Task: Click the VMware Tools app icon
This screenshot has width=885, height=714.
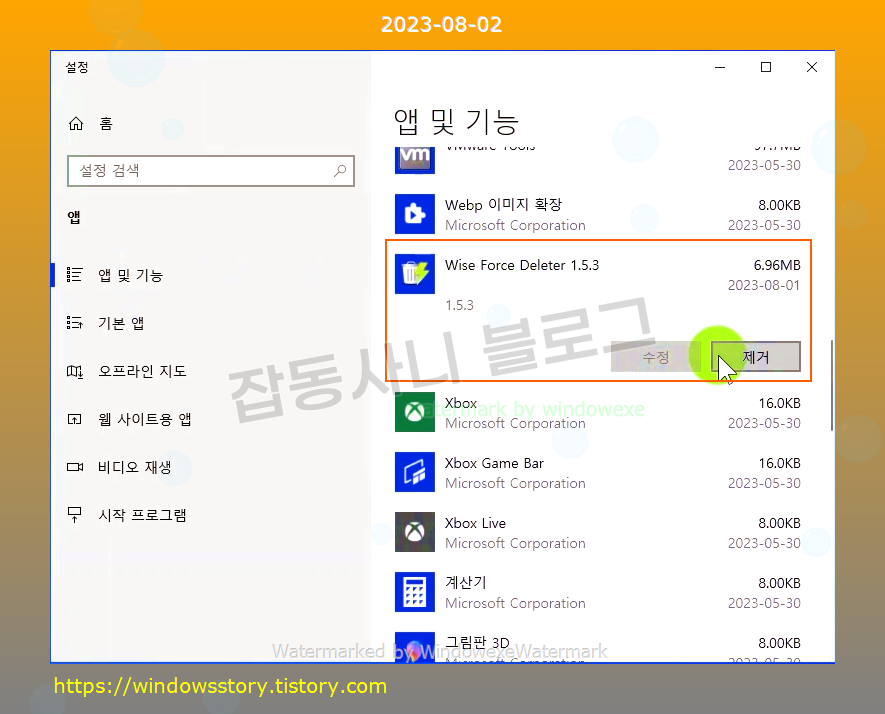Action: pos(415,159)
